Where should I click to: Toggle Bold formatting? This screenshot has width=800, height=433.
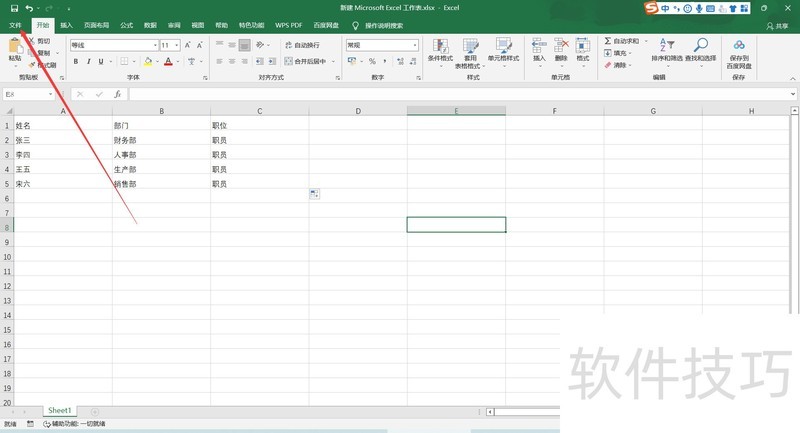click(76, 61)
